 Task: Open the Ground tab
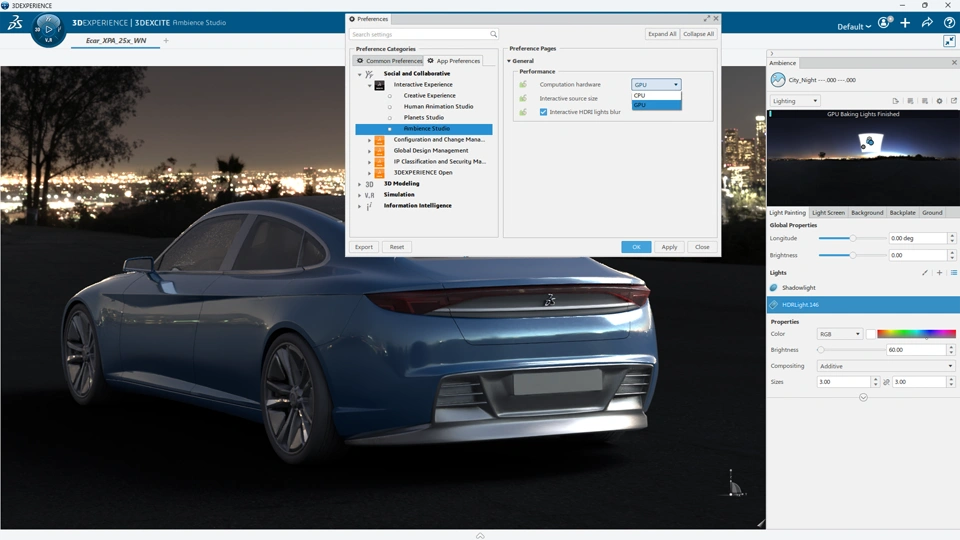(x=932, y=212)
